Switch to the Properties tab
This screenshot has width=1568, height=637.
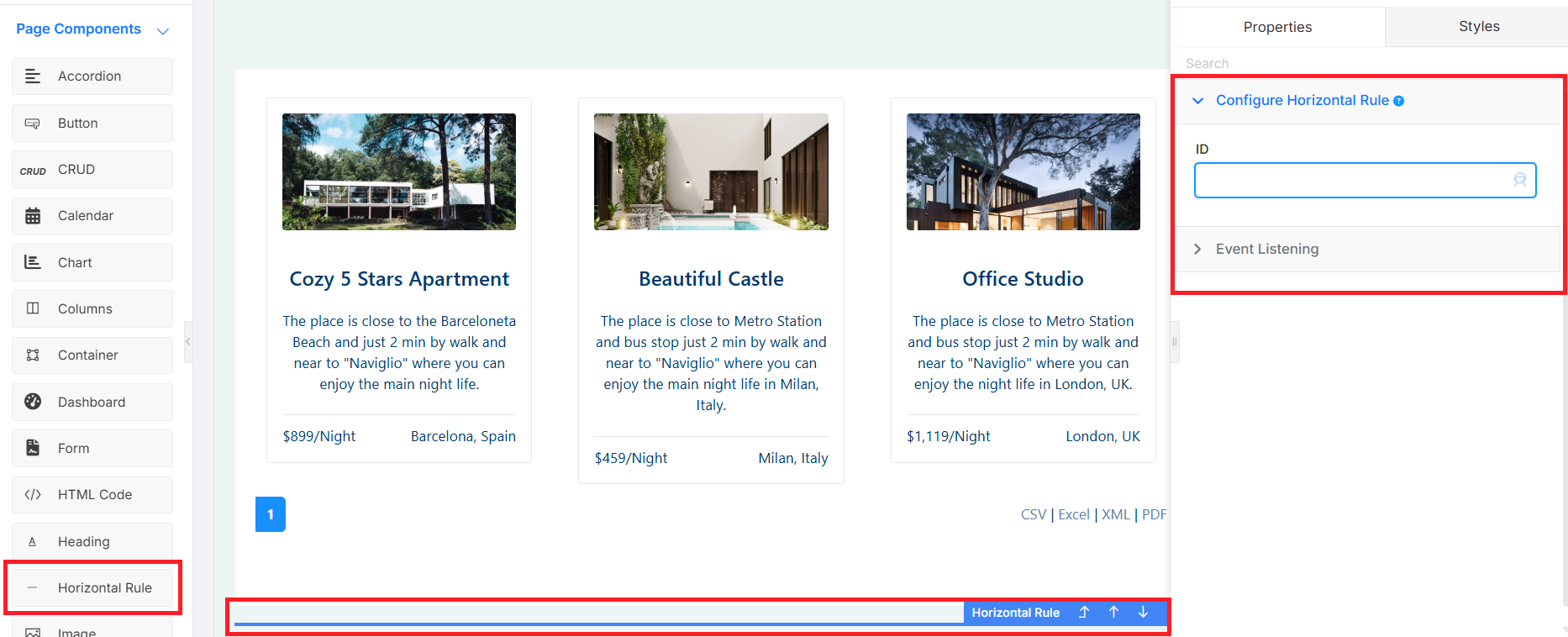click(x=1277, y=27)
